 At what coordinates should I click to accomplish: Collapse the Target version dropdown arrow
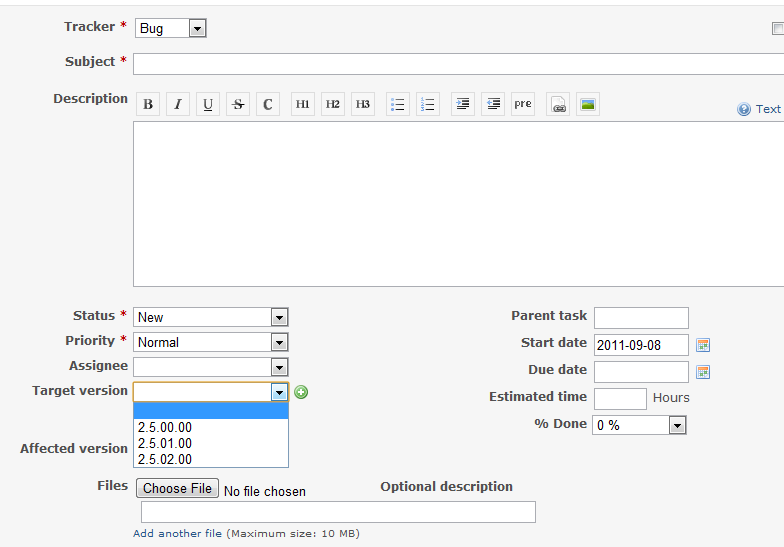click(280, 392)
